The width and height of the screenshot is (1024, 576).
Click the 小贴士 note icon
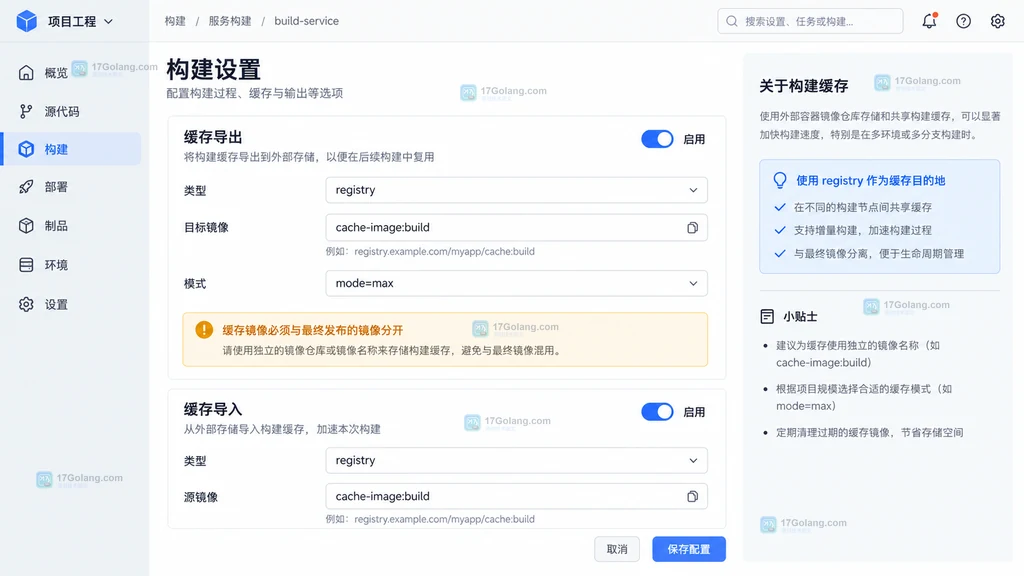click(767, 317)
